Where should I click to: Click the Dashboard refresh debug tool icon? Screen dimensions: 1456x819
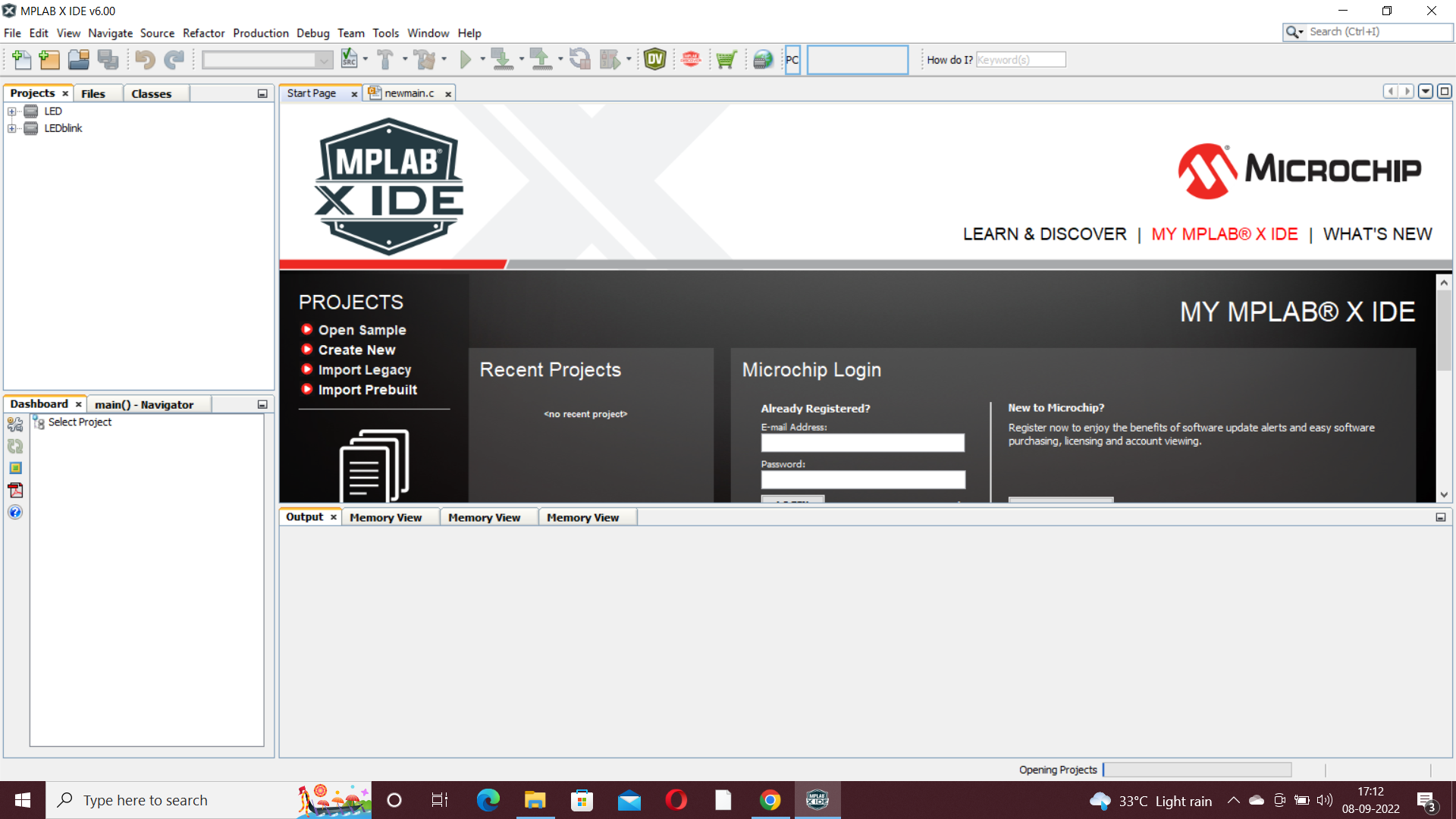[15, 446]
